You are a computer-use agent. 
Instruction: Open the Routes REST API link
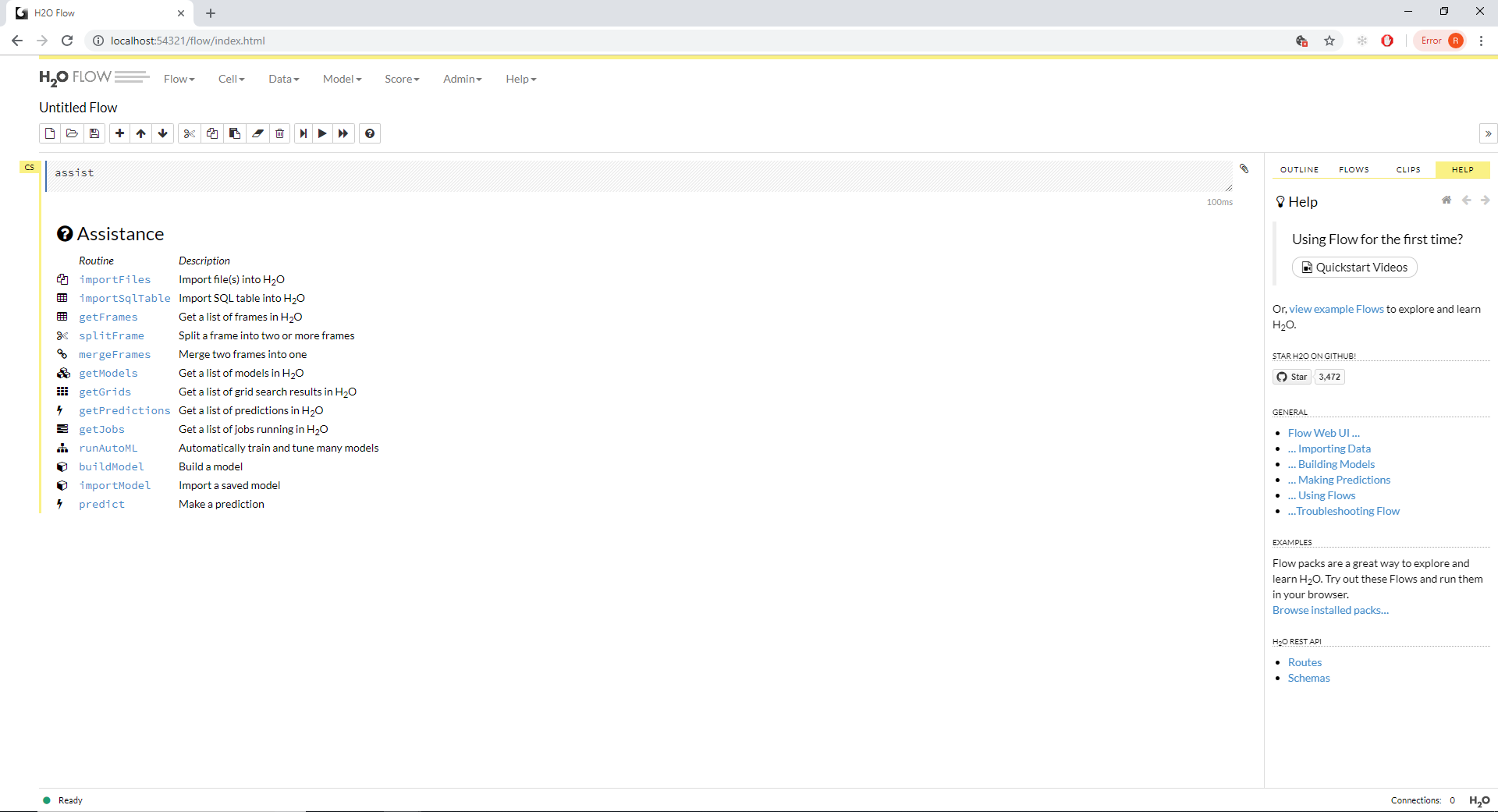point(1305,662)
